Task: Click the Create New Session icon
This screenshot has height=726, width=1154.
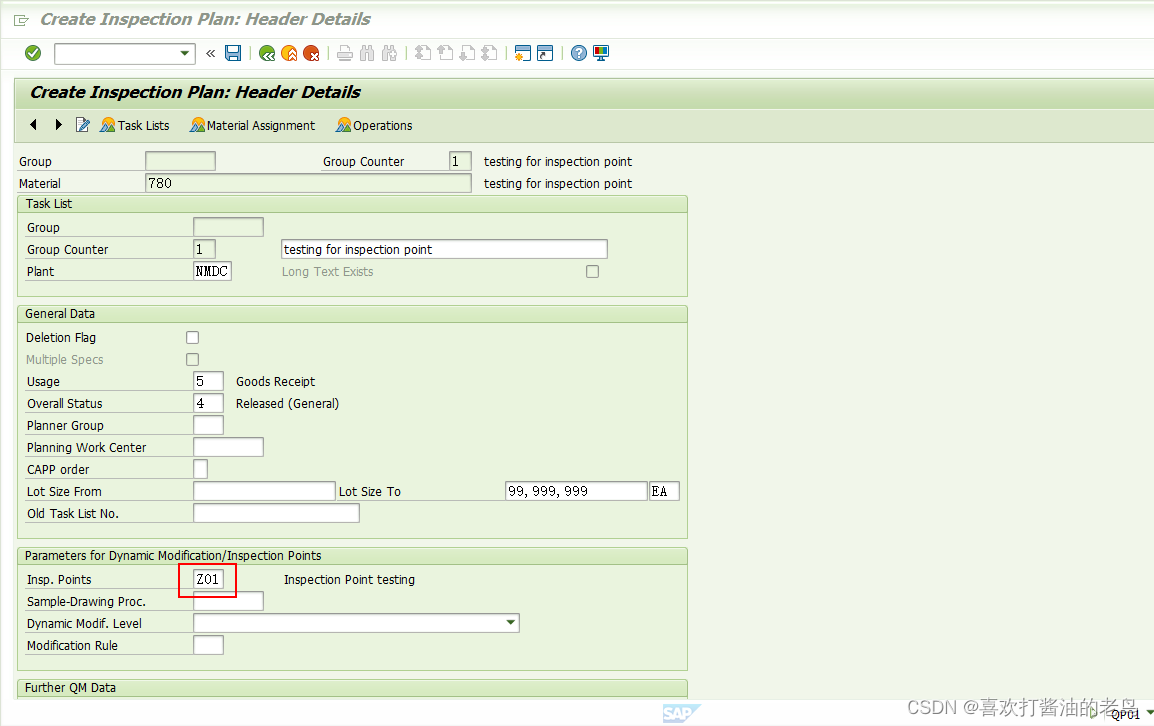Action: click(x=523, y=54)
